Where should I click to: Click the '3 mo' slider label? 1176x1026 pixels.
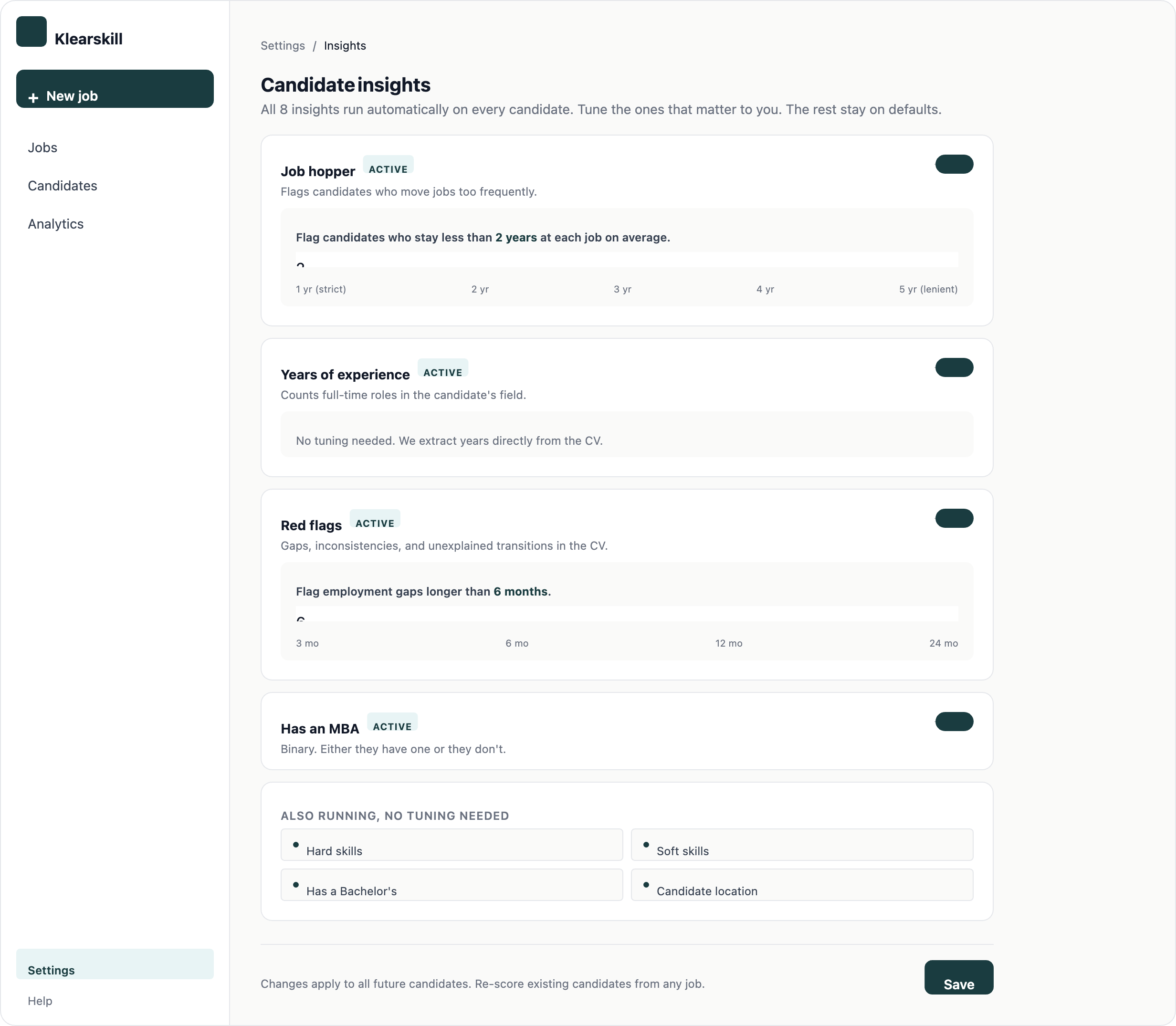click(307, 644)
